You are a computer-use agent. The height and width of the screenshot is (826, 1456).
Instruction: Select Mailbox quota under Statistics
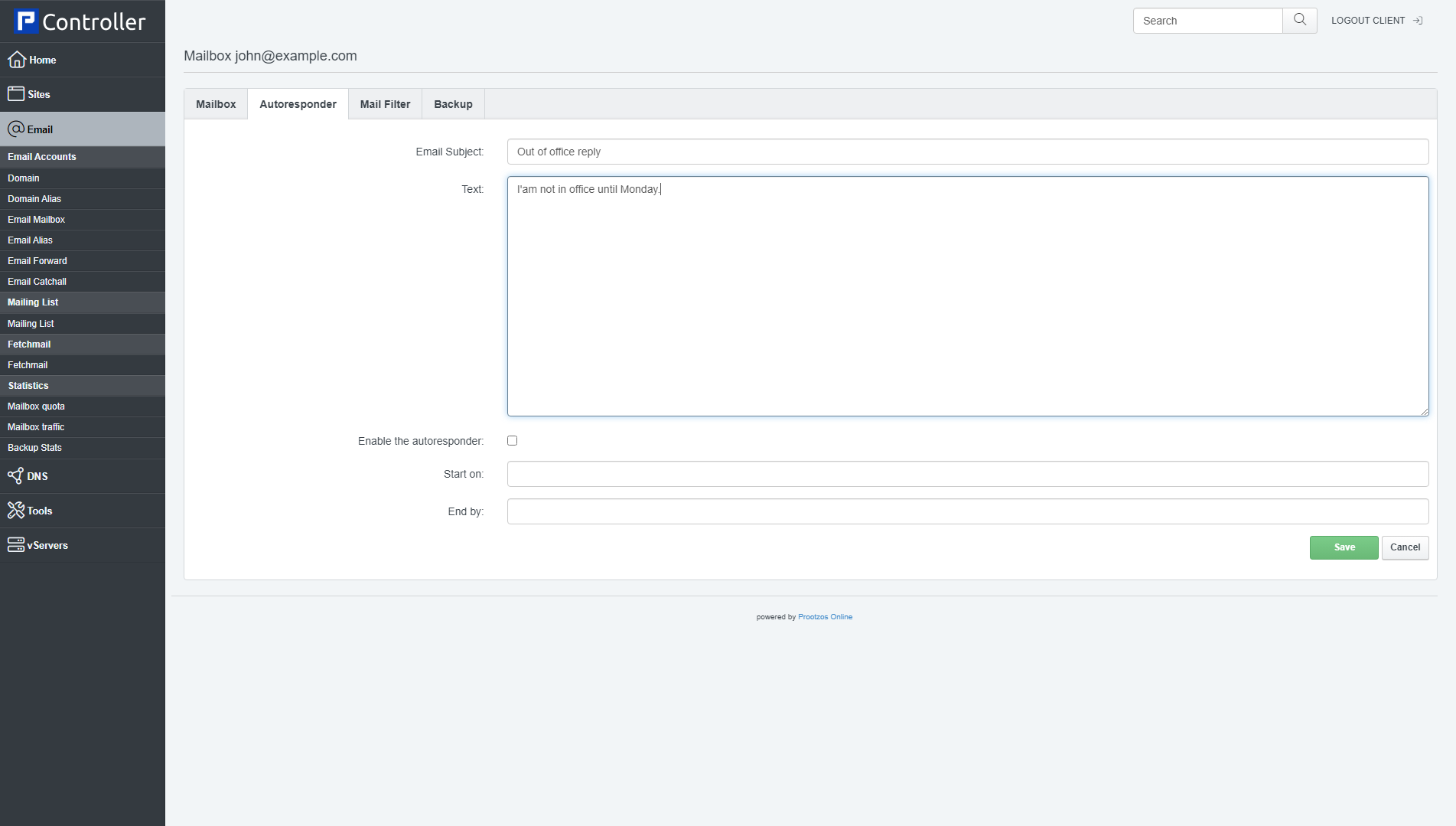point(36,406)
